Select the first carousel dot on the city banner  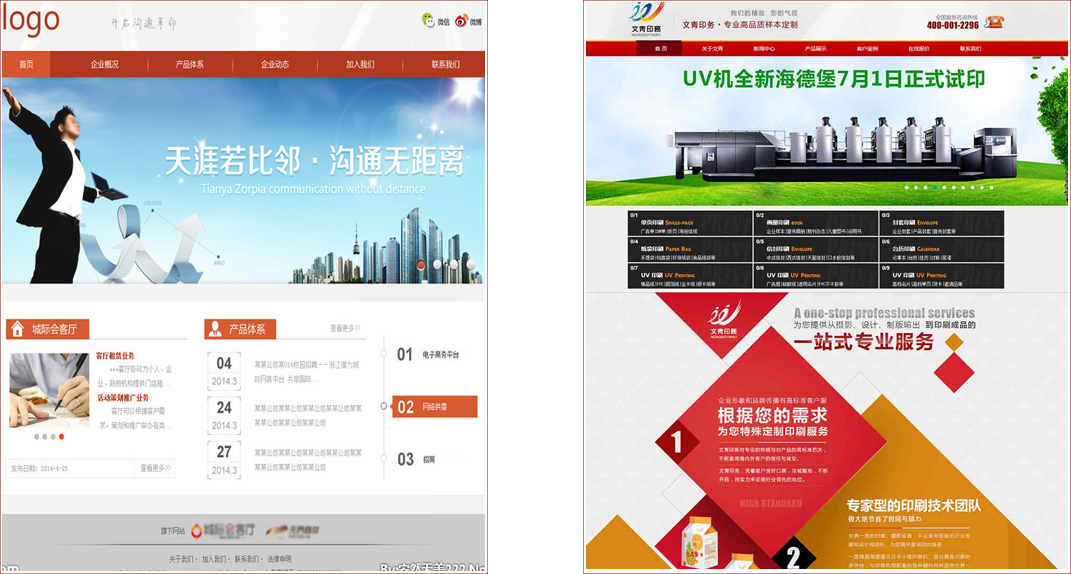[x=422, y=265]
